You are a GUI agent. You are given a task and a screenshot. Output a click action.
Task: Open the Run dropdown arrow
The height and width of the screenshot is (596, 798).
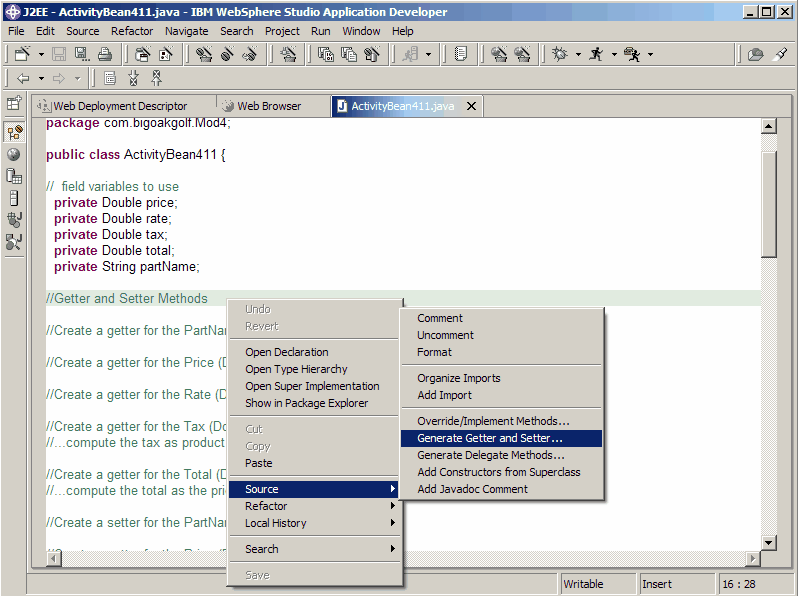[614, 54]
